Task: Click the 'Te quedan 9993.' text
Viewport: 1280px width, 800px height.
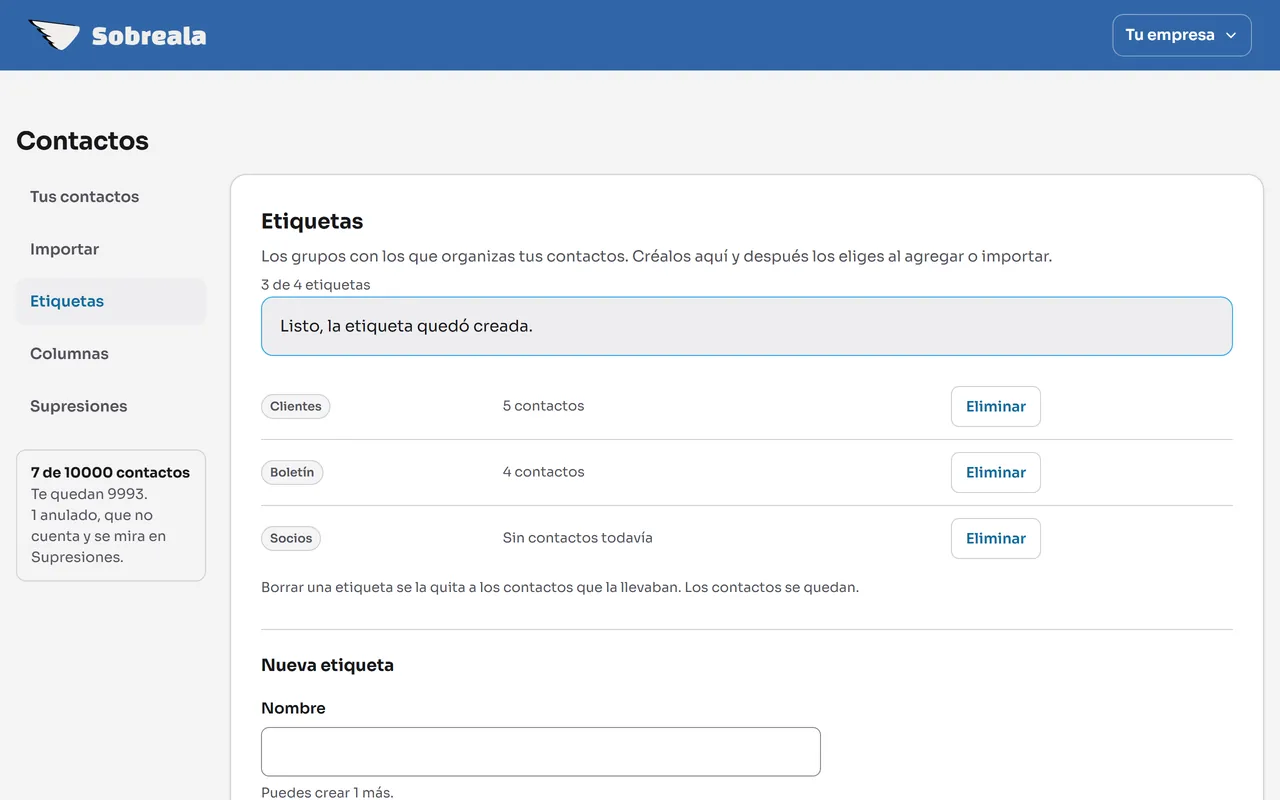Action: click(x=89, y=494)
